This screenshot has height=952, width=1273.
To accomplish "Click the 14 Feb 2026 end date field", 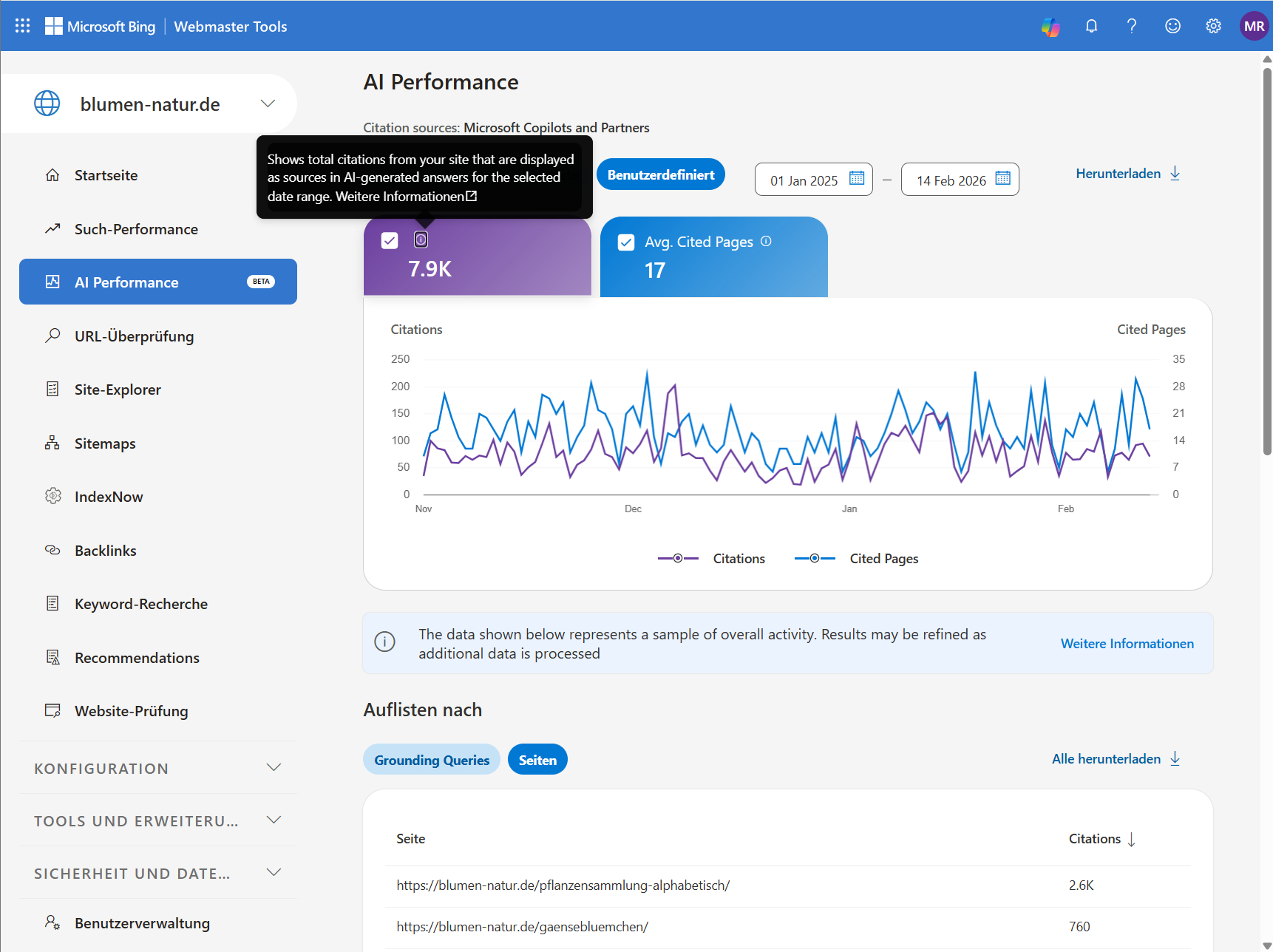I will pyautogui.click(x=951, y=180).
